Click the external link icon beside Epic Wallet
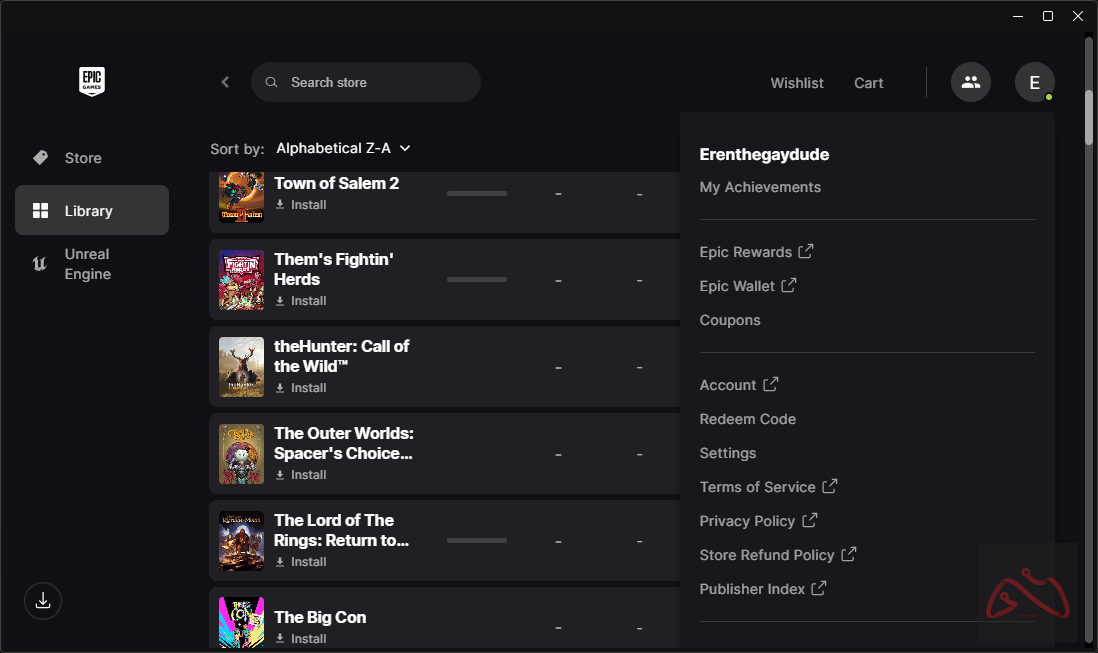Screen dimensions: 1098x653 (x=791, y=285)
